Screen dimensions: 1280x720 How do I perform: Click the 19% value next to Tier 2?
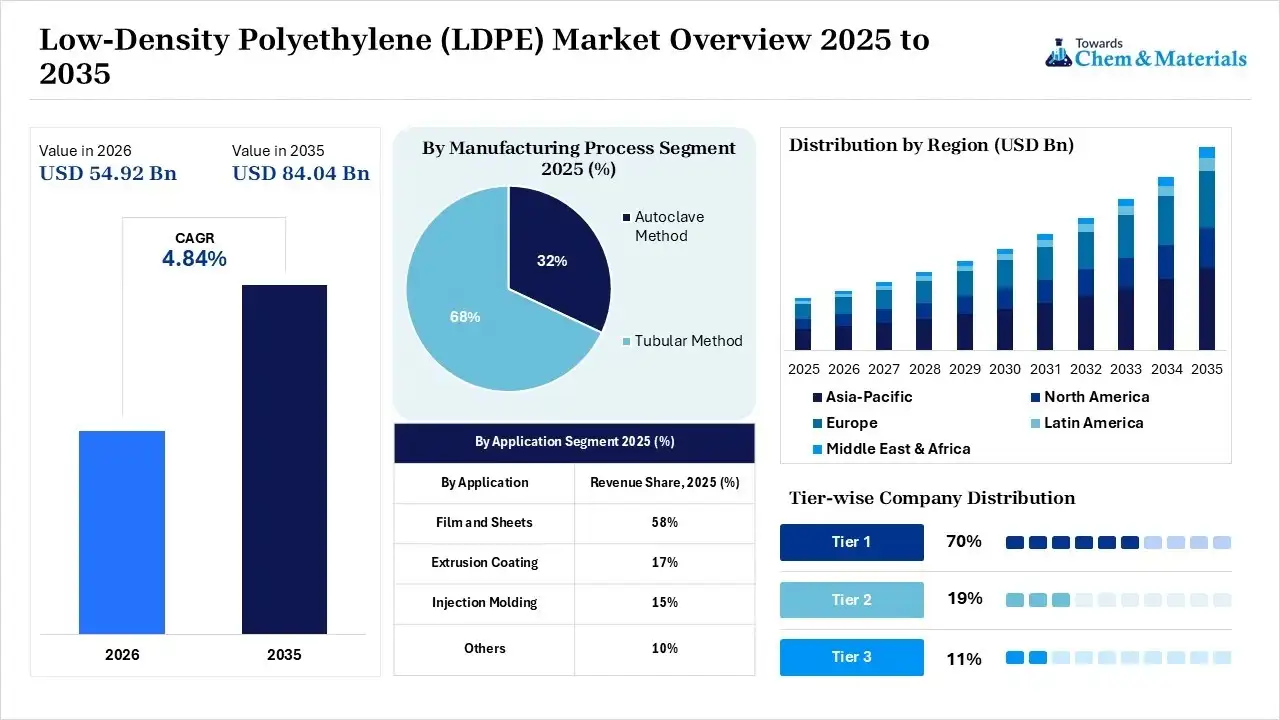(965, 599)
